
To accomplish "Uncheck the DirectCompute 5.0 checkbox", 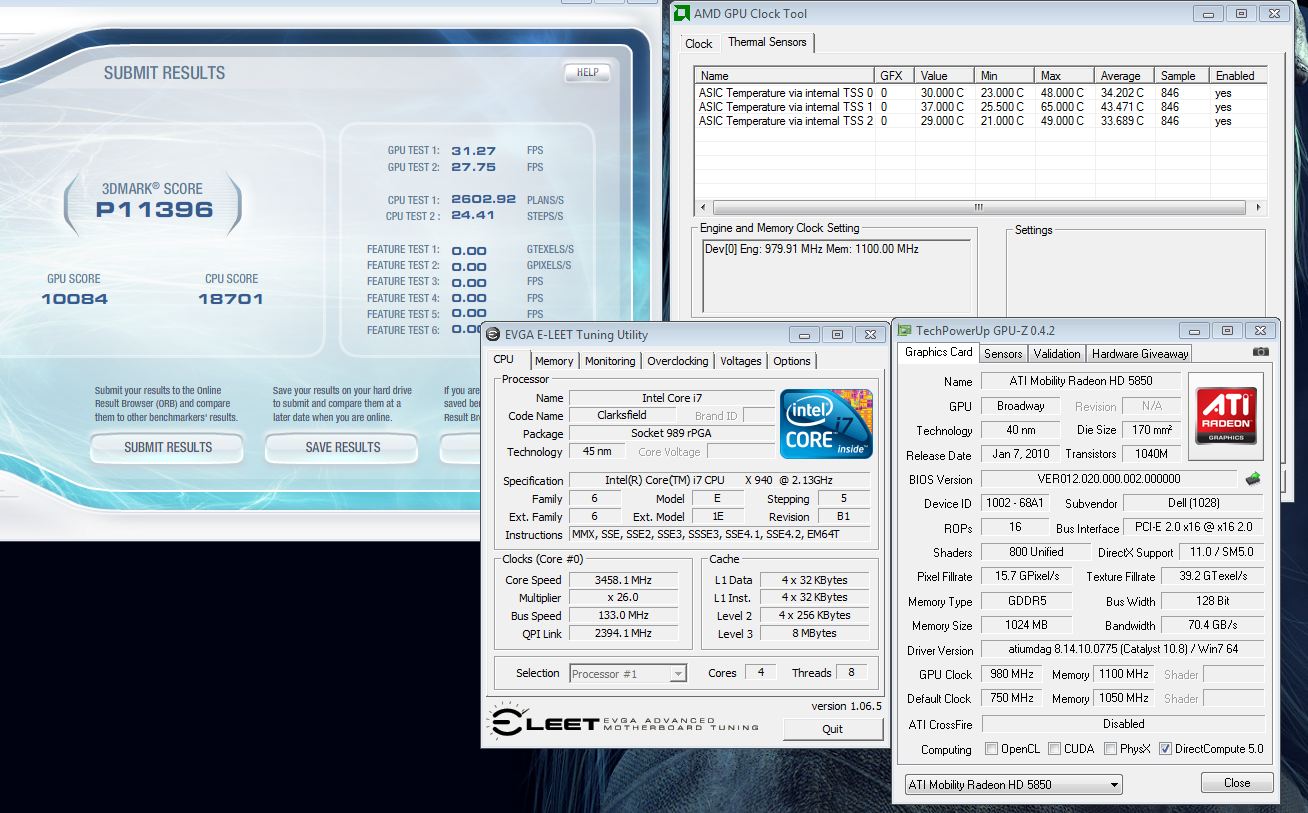I will point(1165,748).
